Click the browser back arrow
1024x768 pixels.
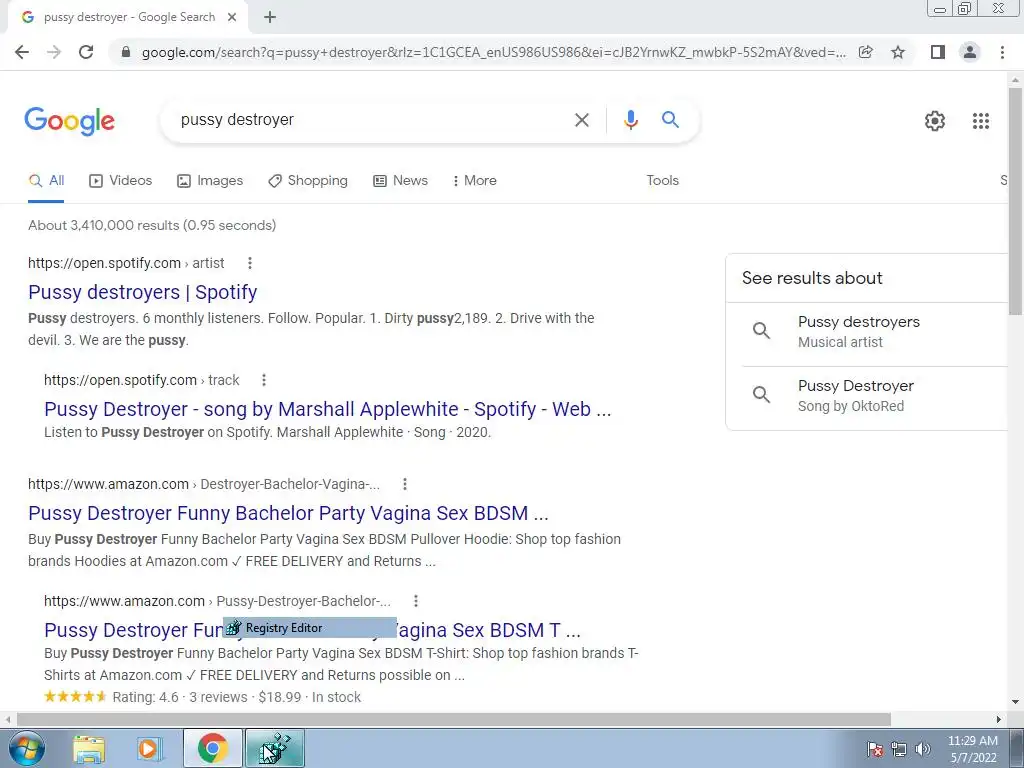point(22,52)
